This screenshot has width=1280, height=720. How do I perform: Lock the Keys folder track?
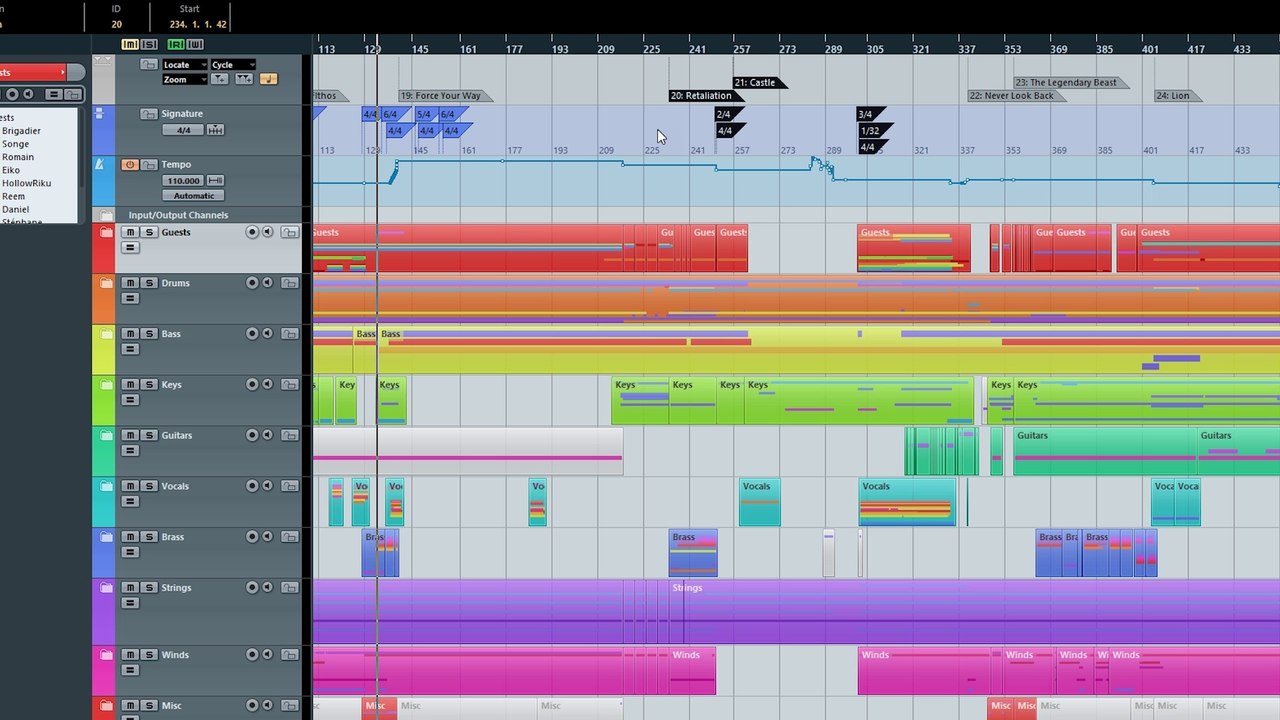tap(289, 385)
